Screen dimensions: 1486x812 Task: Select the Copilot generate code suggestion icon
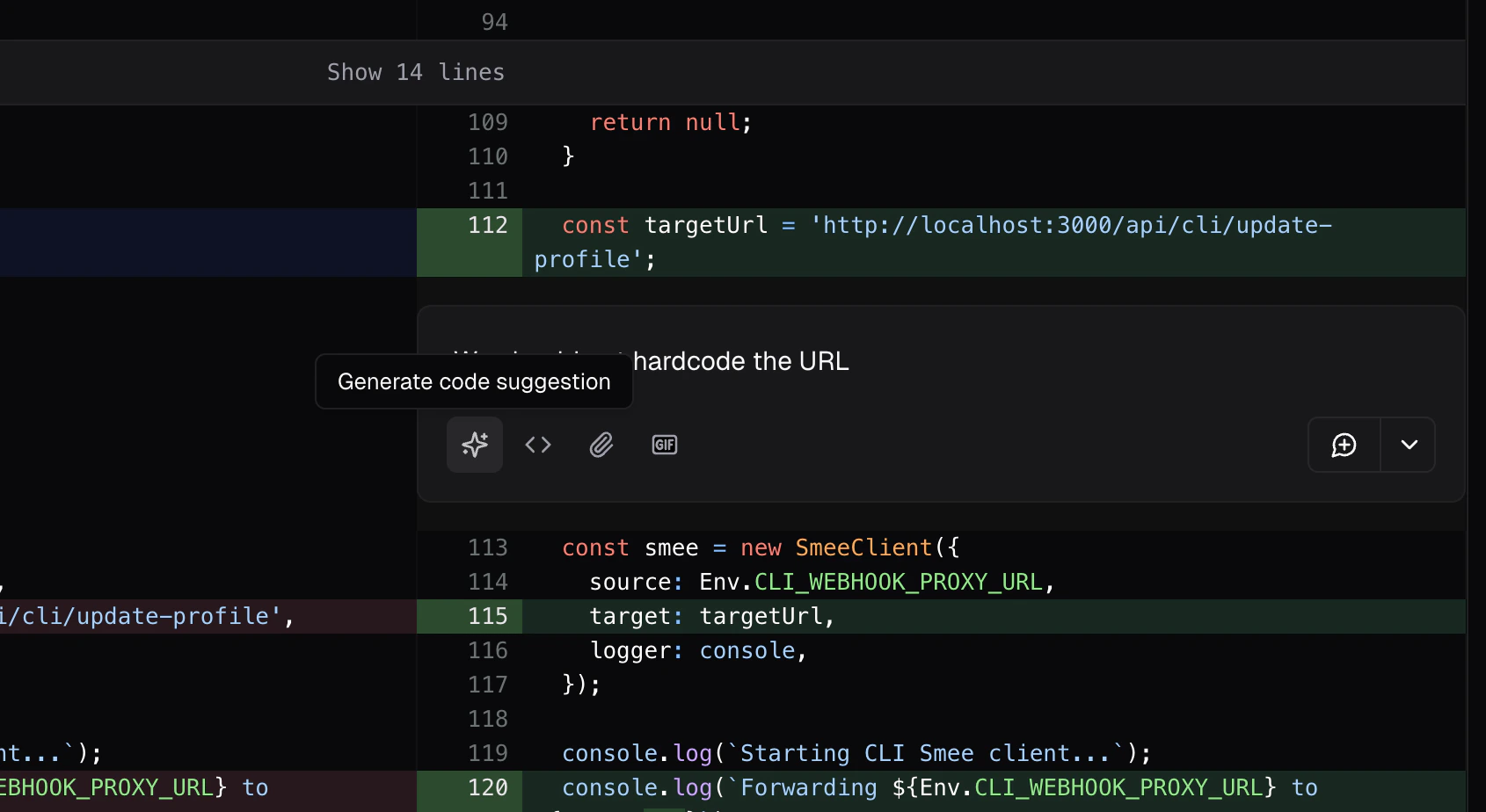[x=474, y=445]
